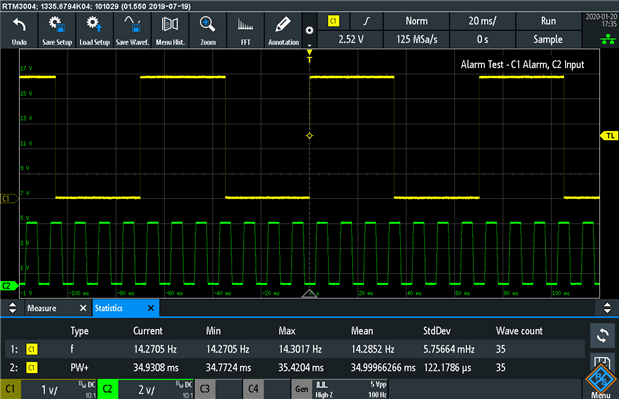Click the 125 MSa/s sample rate field
The image size is (619, 399).
[x=416, y=39]
